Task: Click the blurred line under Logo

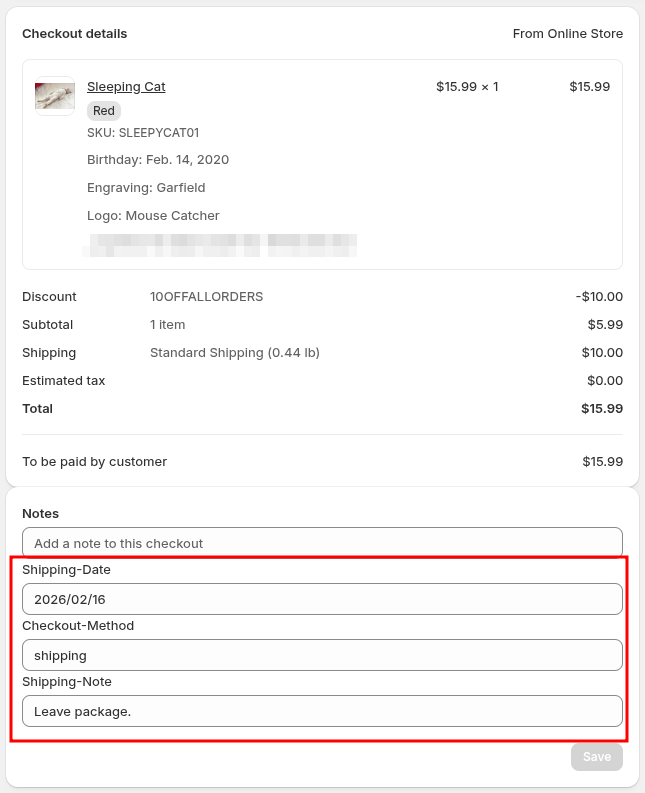Action: 222,241
